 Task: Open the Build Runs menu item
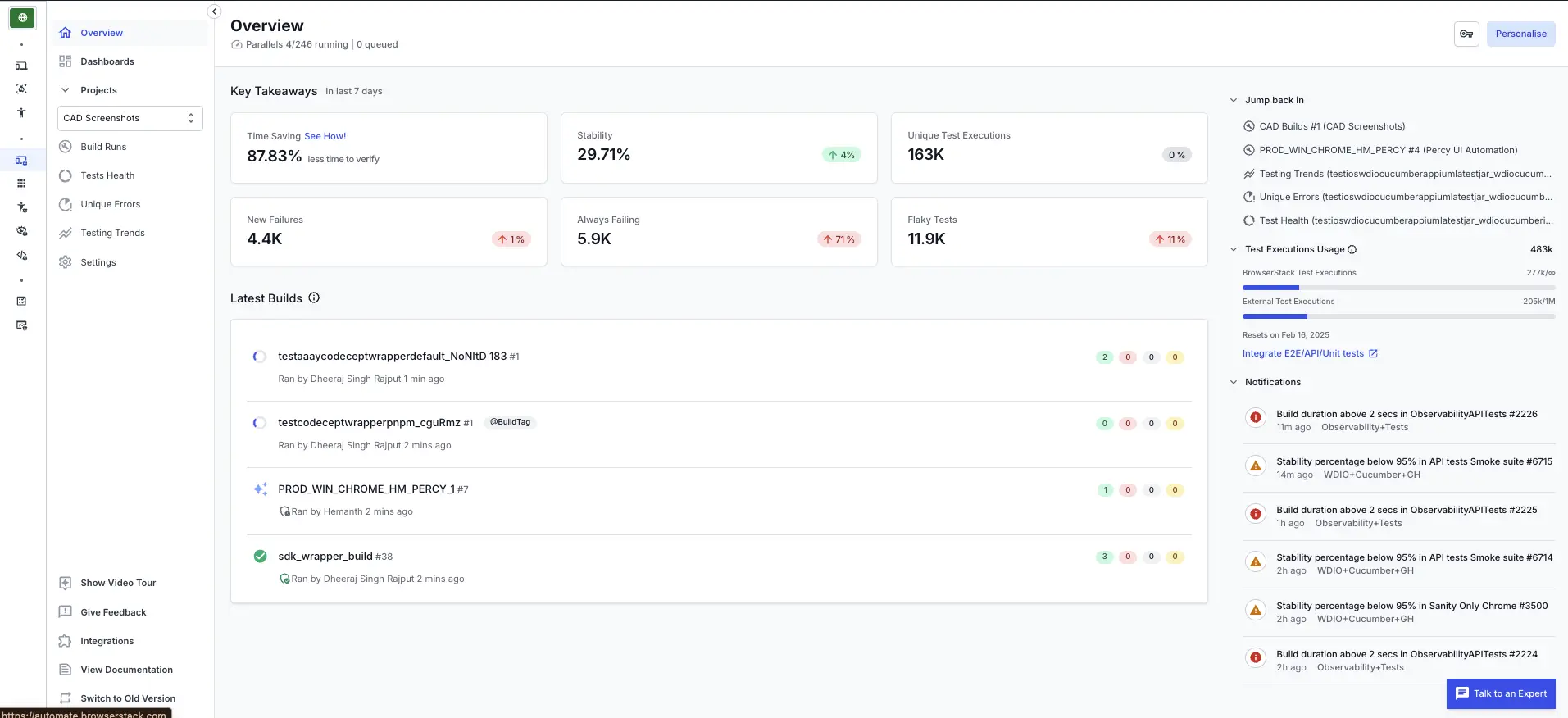coord(103,147)
